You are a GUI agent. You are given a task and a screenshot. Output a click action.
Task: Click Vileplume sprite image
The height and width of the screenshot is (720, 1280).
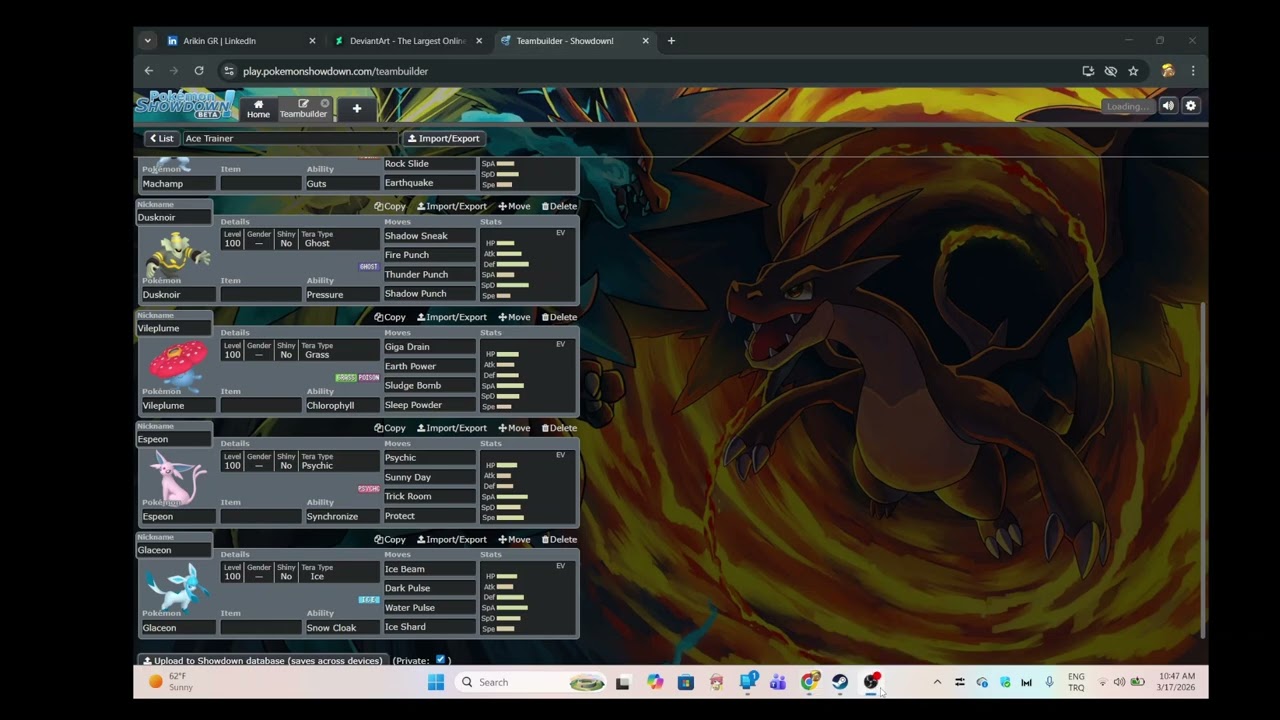click(x=177, y=364)
